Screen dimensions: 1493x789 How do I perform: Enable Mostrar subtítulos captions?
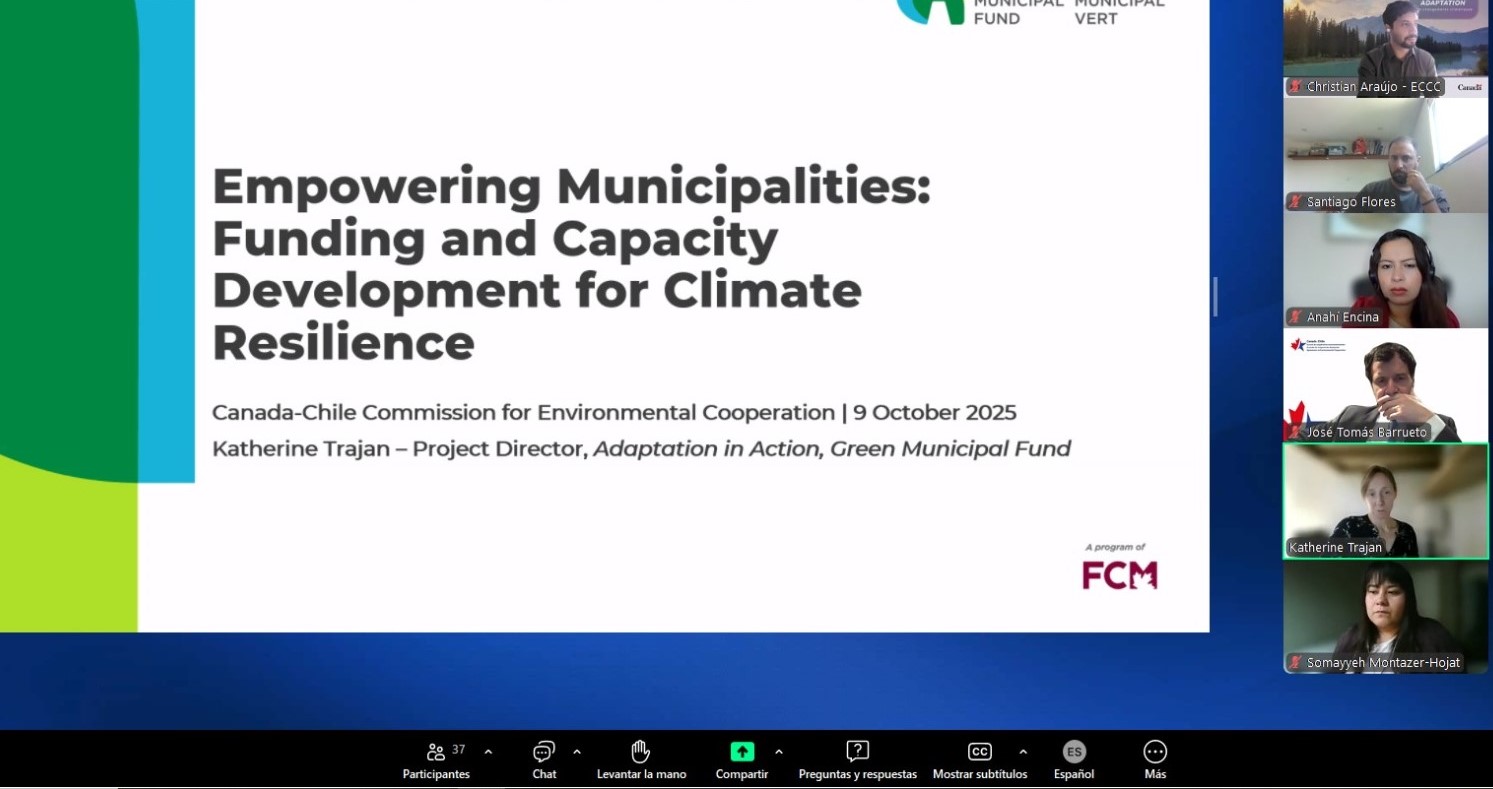(979, 752)
